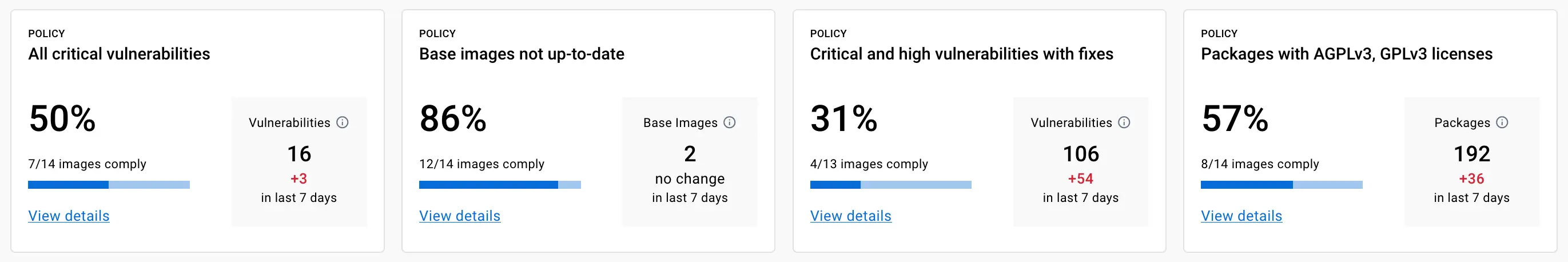The image size is (1568, 262).
Task: Select the Base images not up-to-date title
Action: 522,54
